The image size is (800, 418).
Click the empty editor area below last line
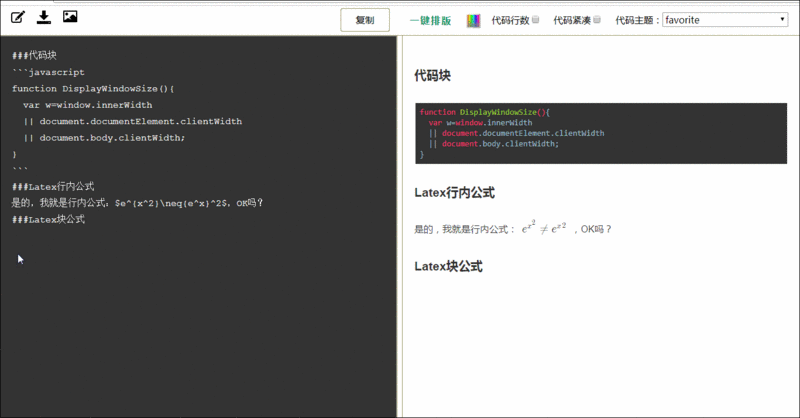(198, 322)
